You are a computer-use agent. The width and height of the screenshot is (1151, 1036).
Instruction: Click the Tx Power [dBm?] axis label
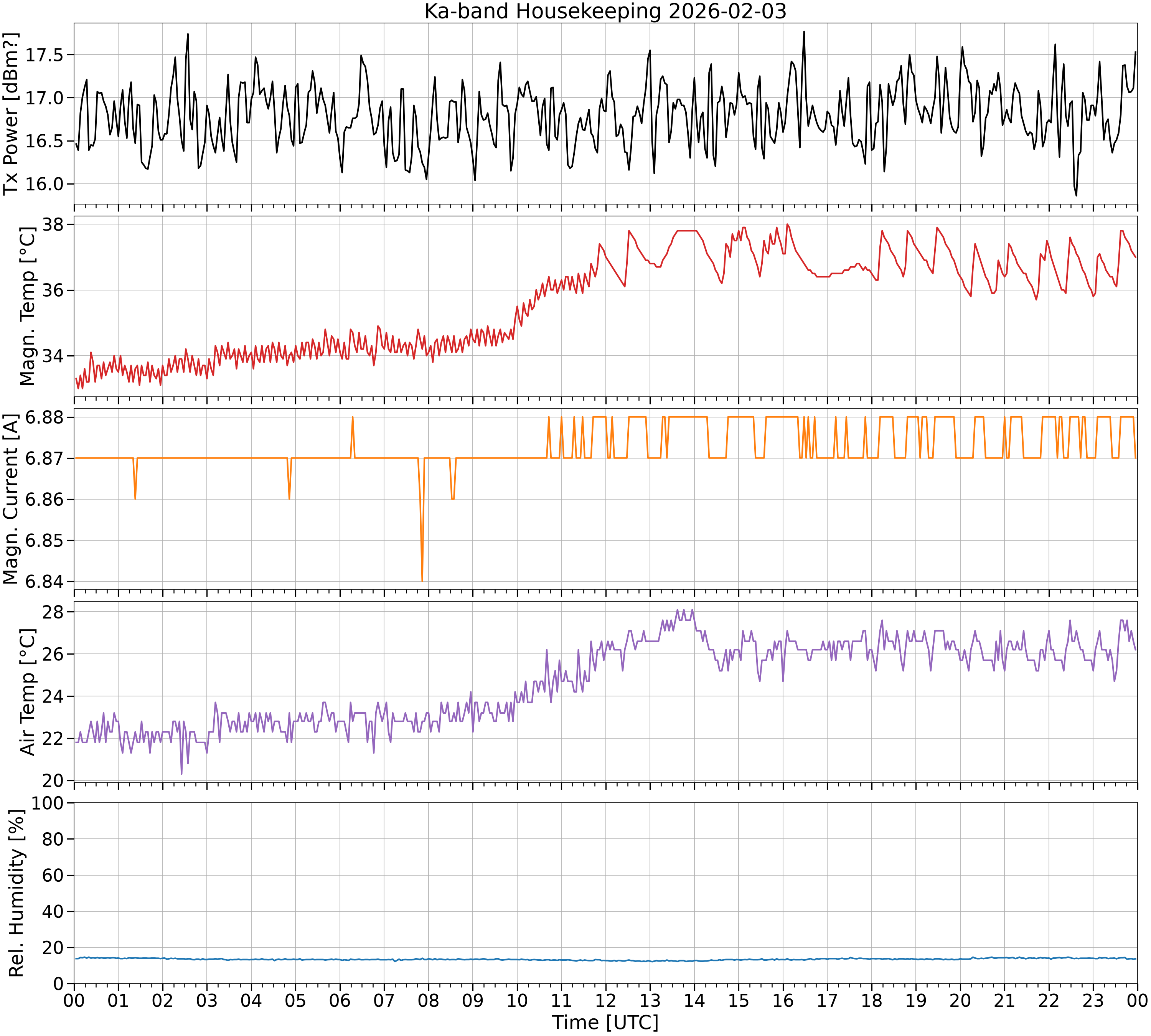point(12,113)
